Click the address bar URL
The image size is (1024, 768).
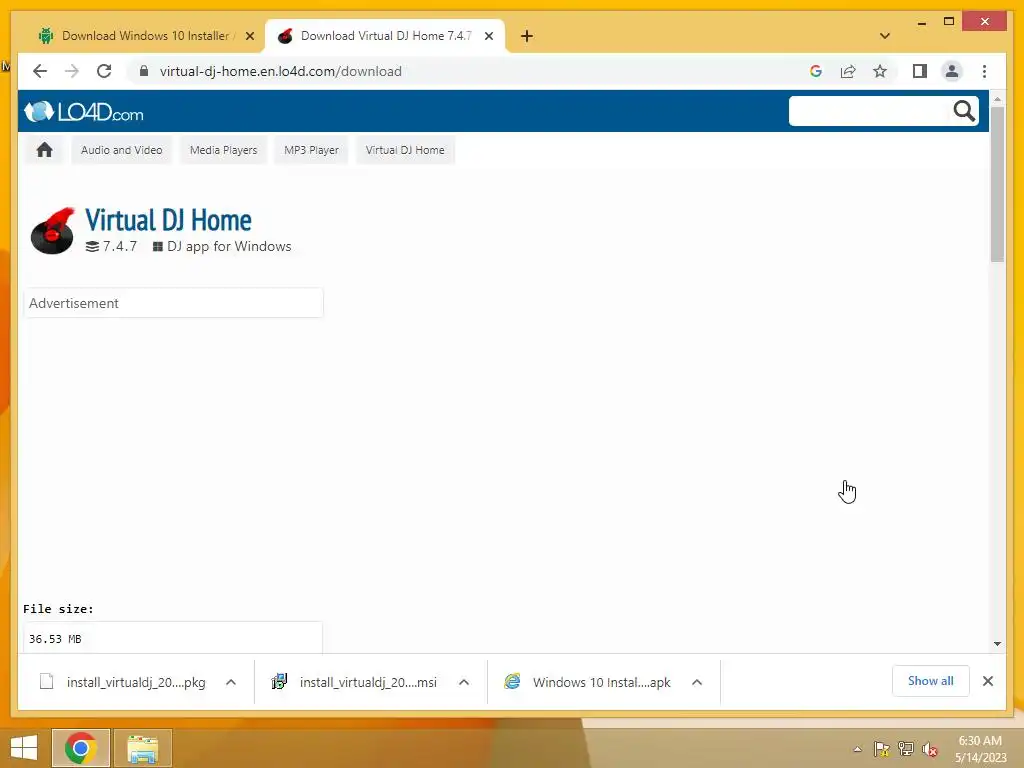point(281,71)
